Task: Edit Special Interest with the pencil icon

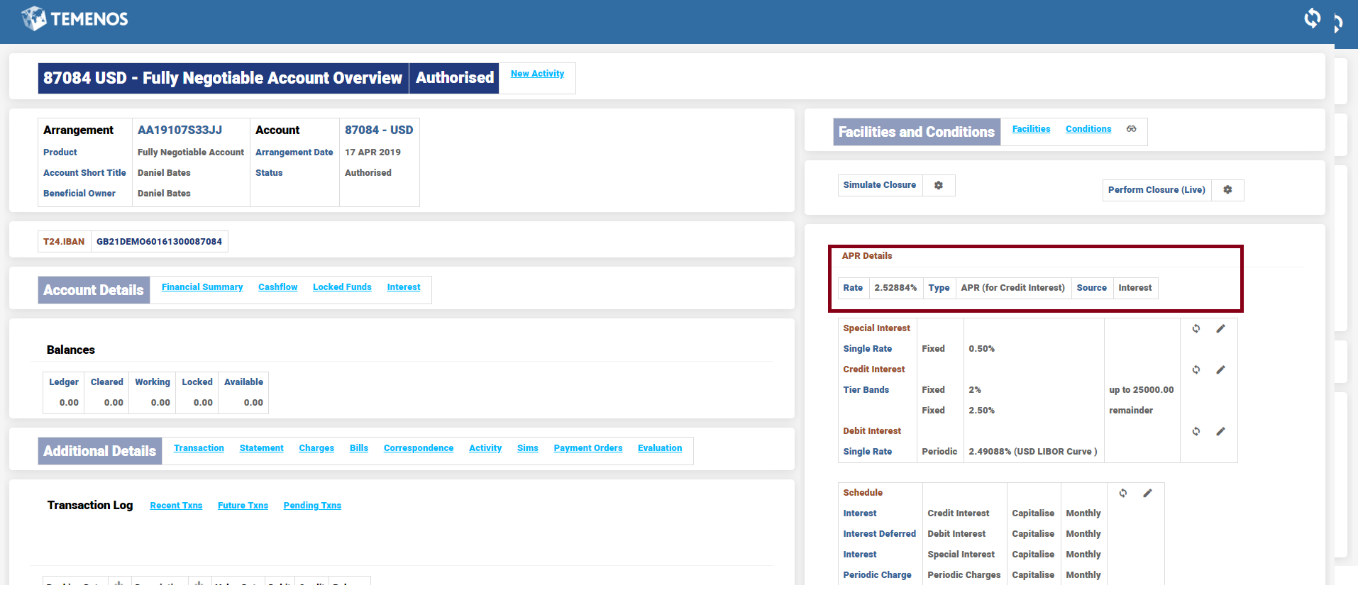Action: coord(1220,329)
